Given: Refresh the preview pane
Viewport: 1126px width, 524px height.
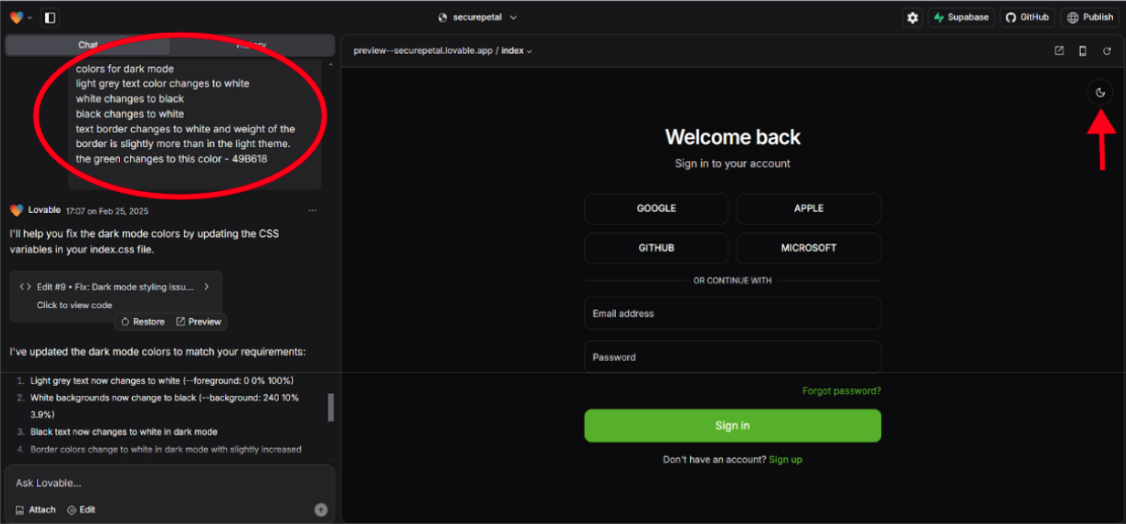Looking at the screenshot, I should click(1107, 51).
